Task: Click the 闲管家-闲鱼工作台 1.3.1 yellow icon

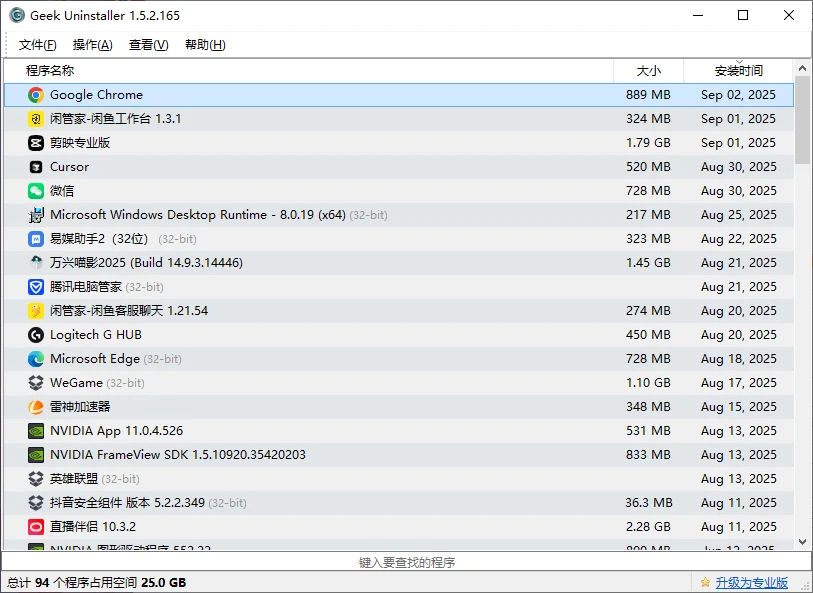Action: click(x=36, y=119)
